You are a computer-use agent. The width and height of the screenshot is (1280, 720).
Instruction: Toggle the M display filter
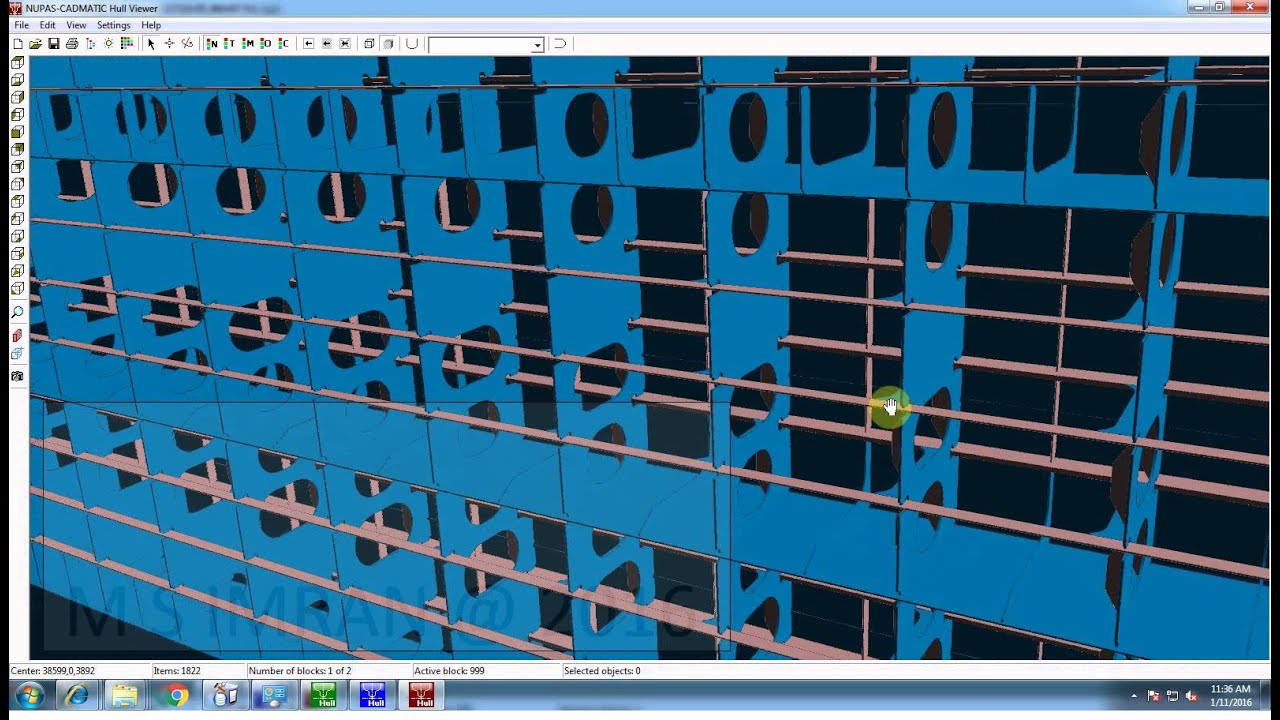(x=247, y=44)
